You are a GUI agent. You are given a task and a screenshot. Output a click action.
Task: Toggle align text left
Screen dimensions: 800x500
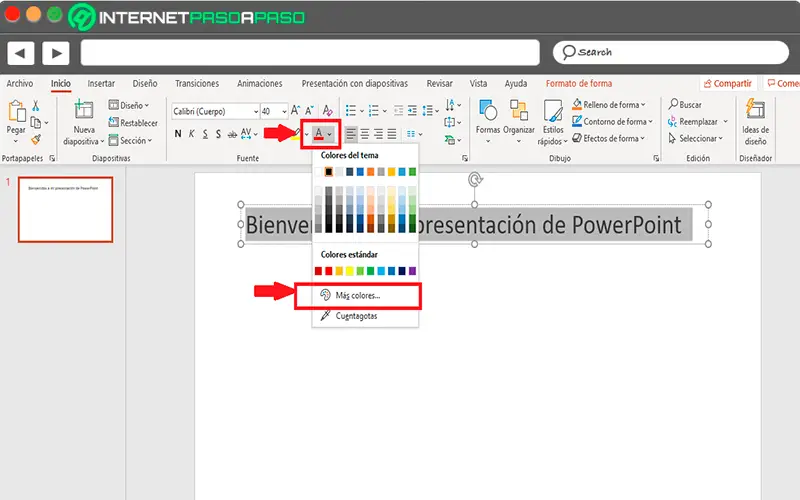point(351,134)
